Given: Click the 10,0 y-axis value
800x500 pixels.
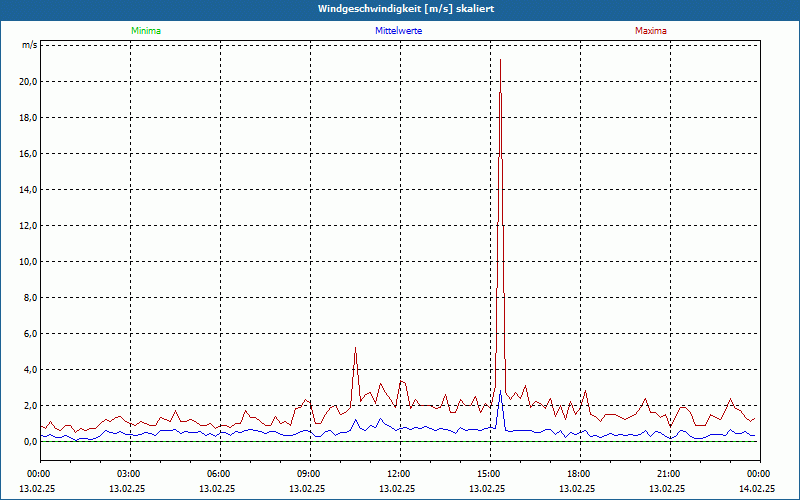Looking at the screenshot, I should coord(29,262).
